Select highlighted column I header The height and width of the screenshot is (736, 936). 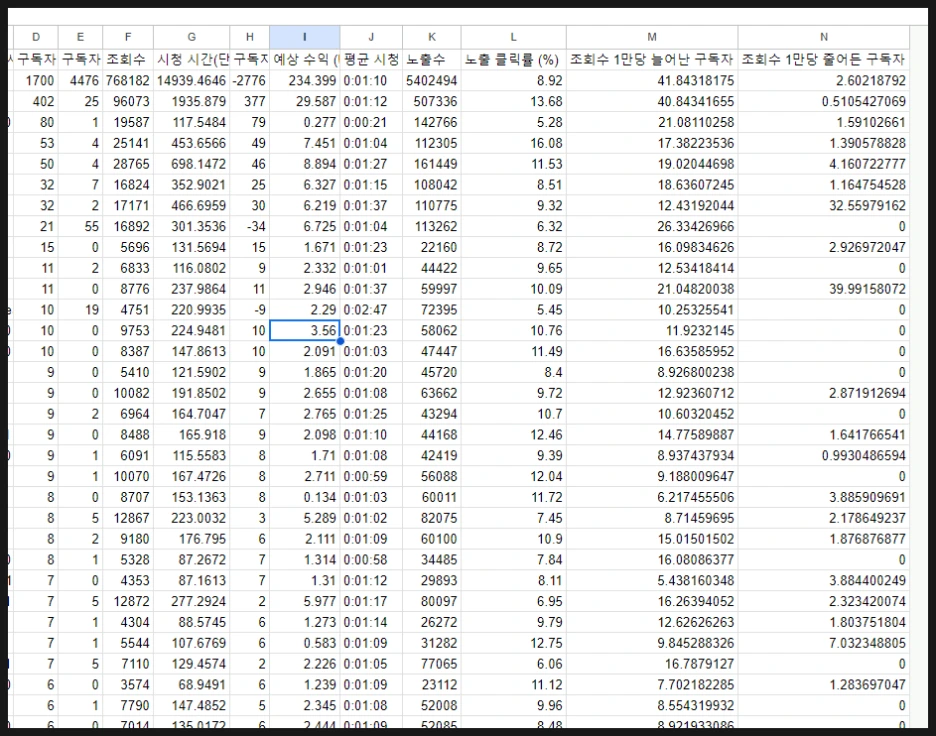pyautogui.click(x=304, y=37)
